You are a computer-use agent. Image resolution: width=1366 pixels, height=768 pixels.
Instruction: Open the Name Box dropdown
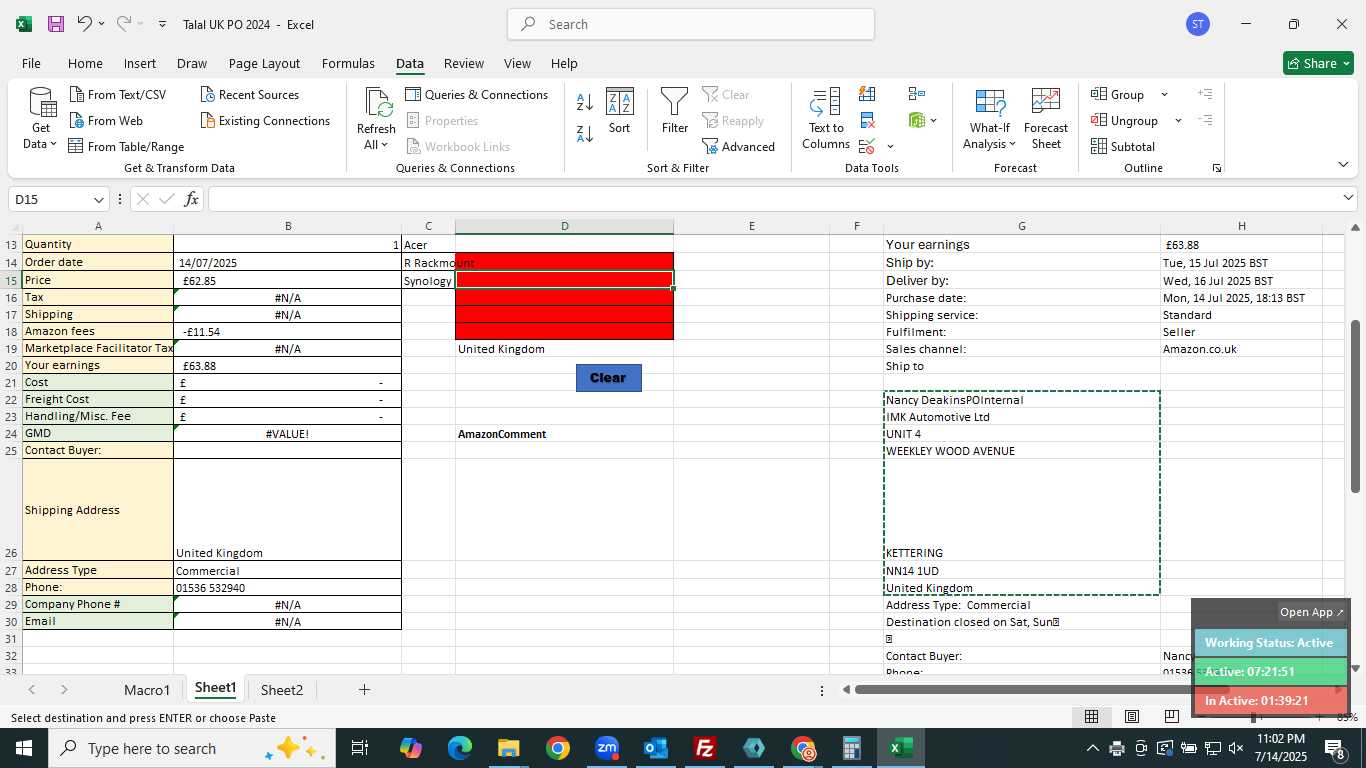[98, 199]
